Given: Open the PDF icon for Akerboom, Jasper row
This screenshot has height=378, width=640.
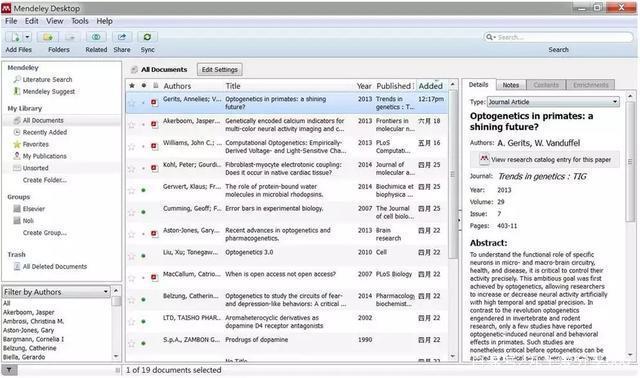Looking at the screenshot, I should pos(154,125).
